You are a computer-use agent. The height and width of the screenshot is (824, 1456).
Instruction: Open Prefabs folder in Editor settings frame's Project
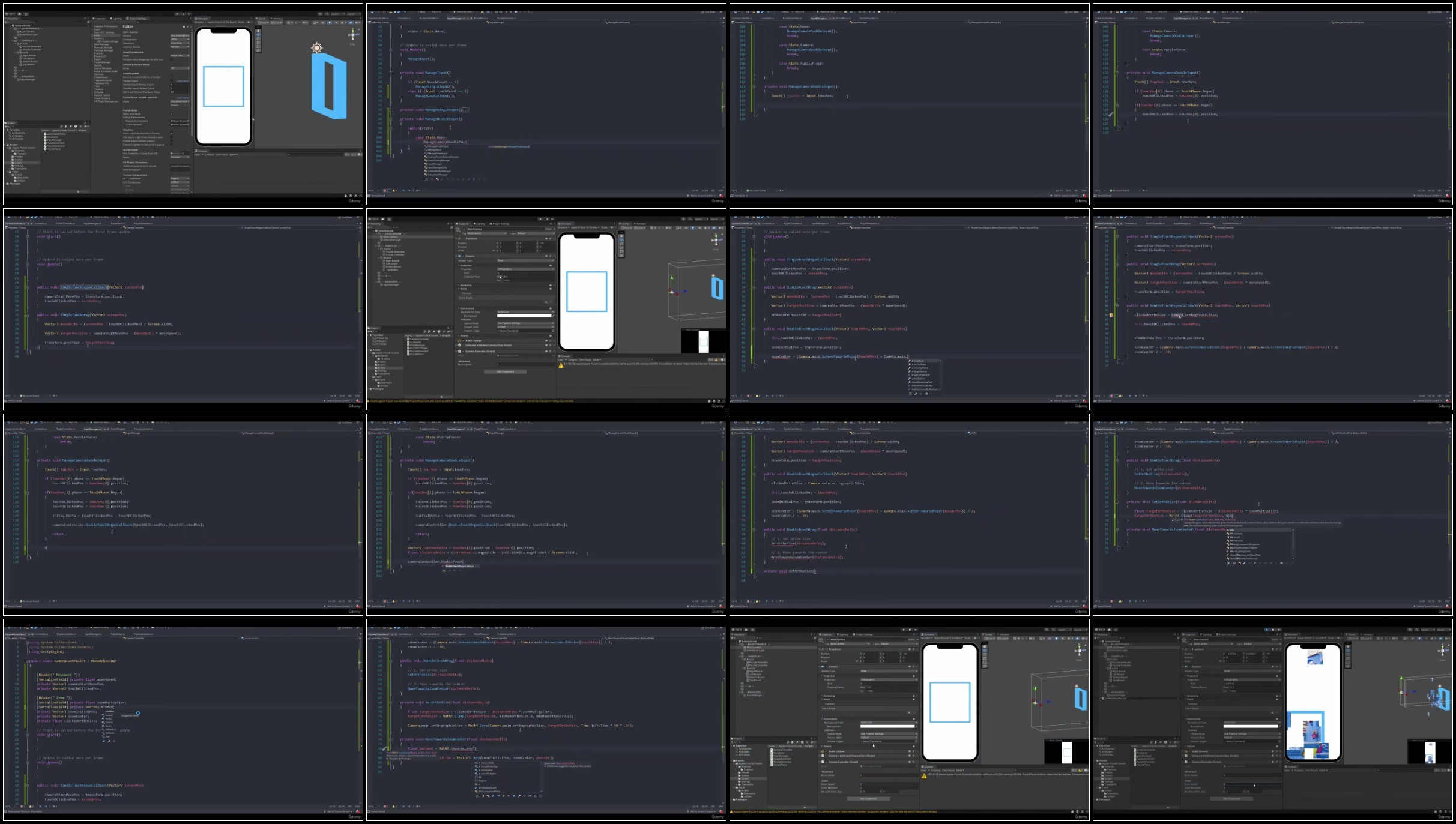click(17, 157)
